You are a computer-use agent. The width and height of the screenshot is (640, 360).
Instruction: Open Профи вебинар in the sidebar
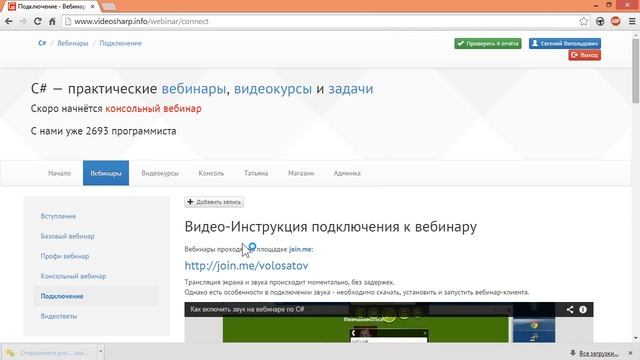(64, 256)
